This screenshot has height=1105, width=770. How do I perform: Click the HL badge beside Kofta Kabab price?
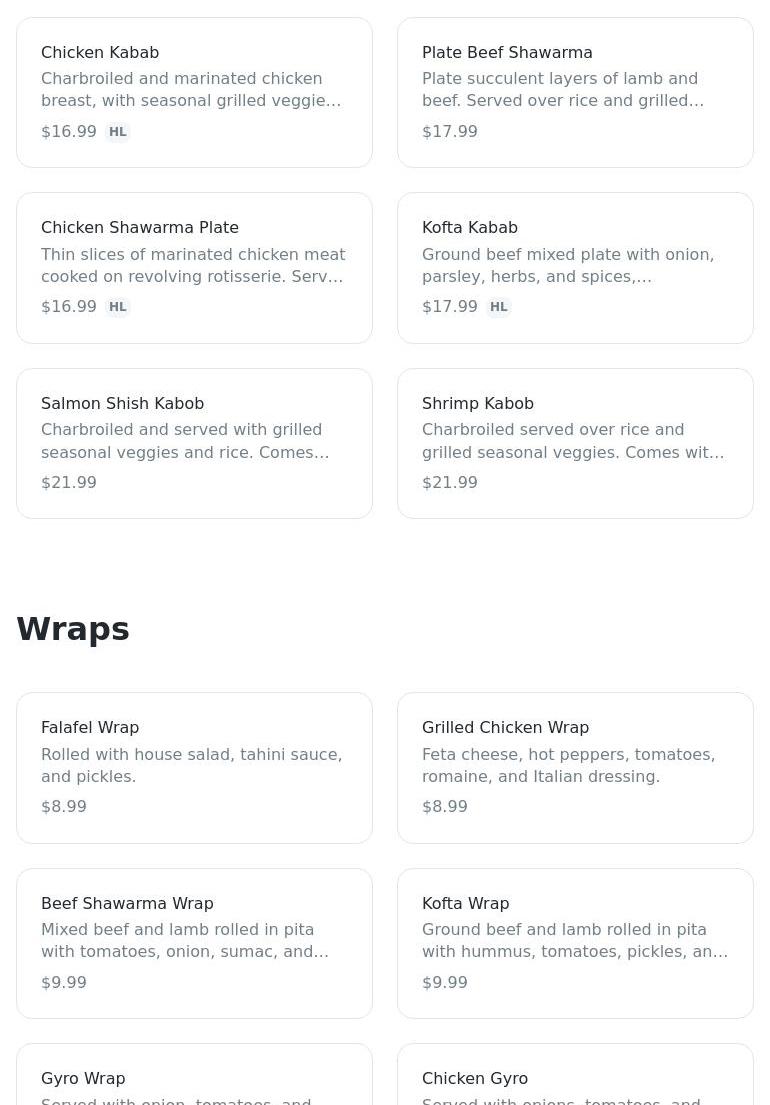499,307
